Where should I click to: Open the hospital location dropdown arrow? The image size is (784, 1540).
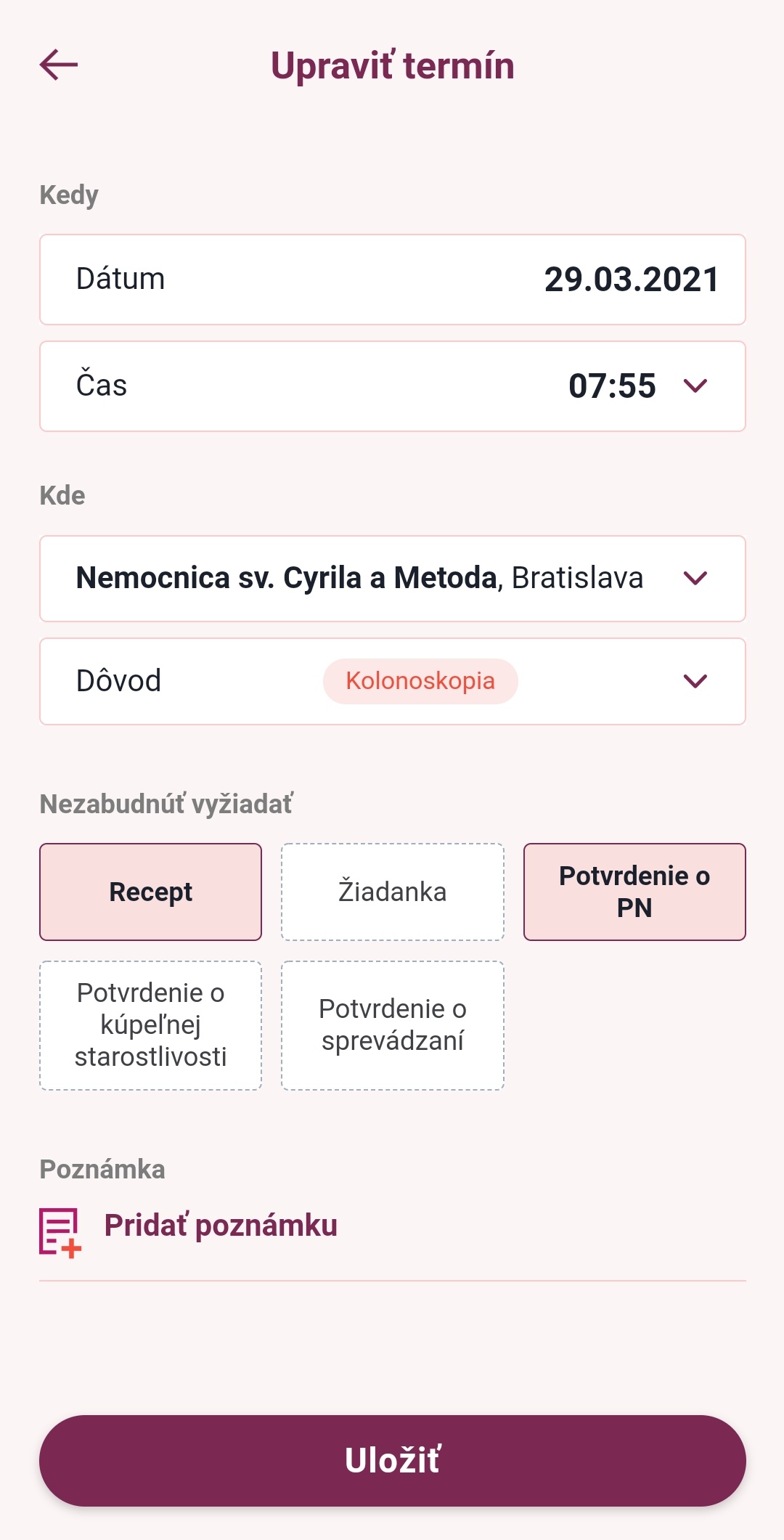pos(695,578)
